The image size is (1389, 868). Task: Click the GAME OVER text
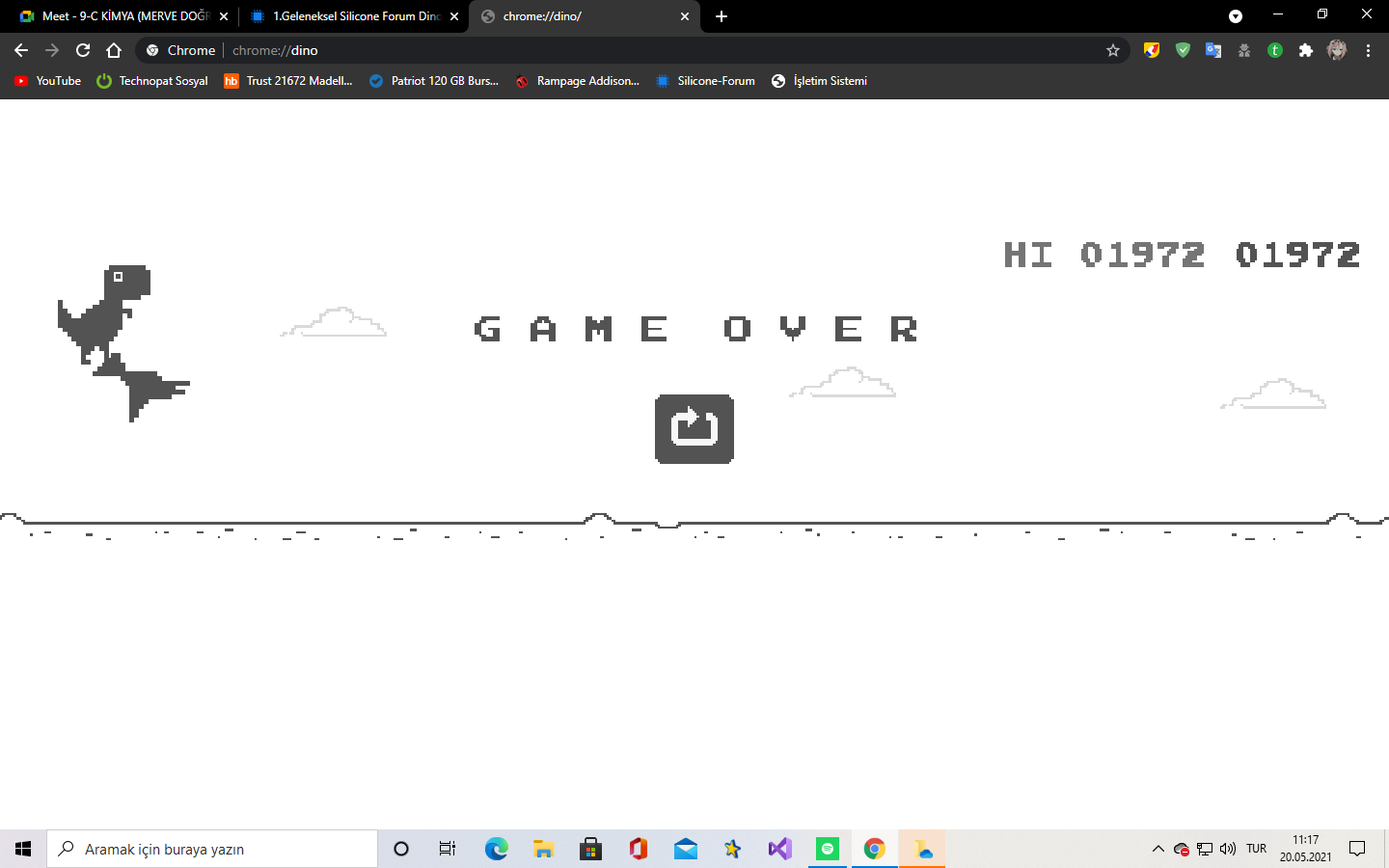[695, 329]
